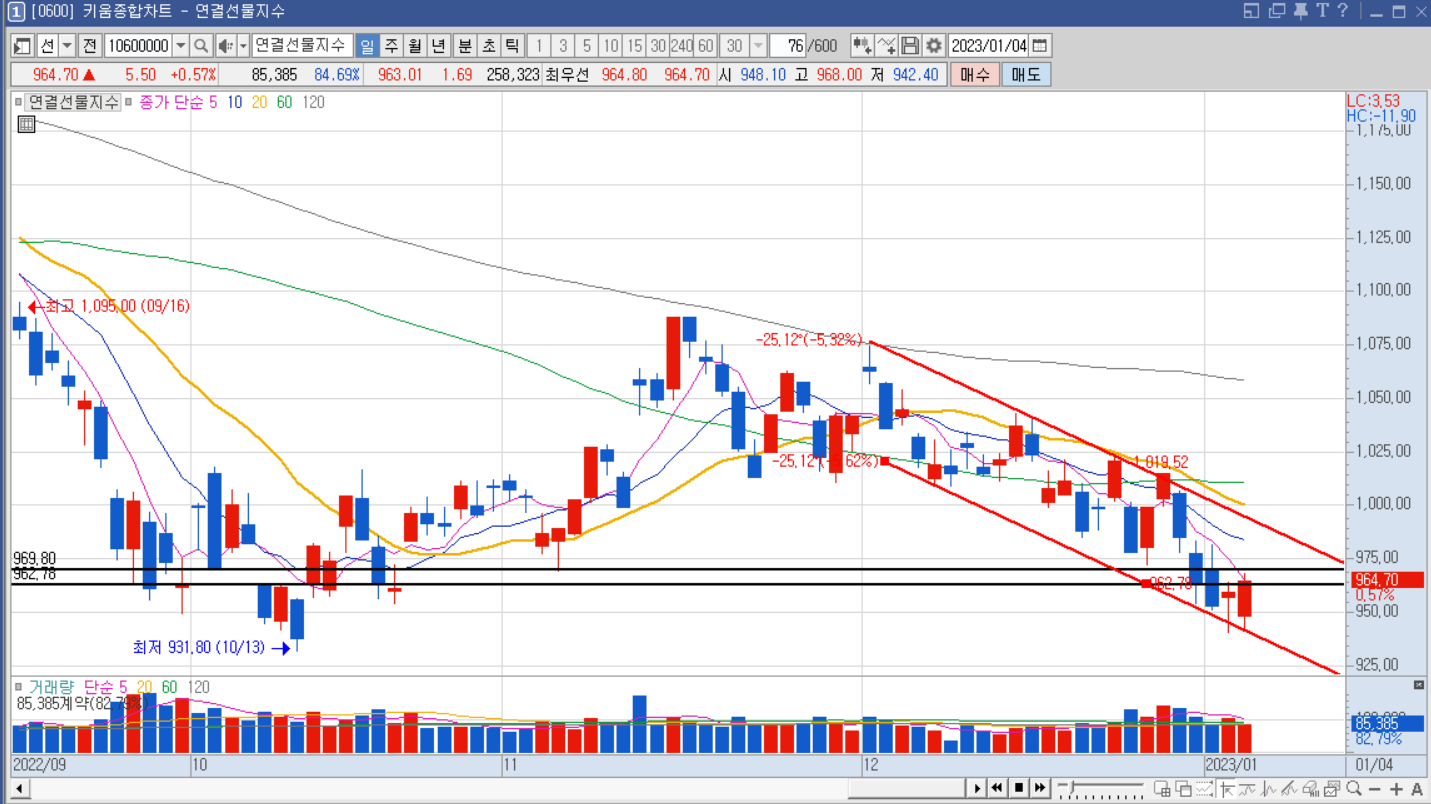Select the minute 분 period toggle
The height and width of the screenshot is (804, 1431).
465,46
